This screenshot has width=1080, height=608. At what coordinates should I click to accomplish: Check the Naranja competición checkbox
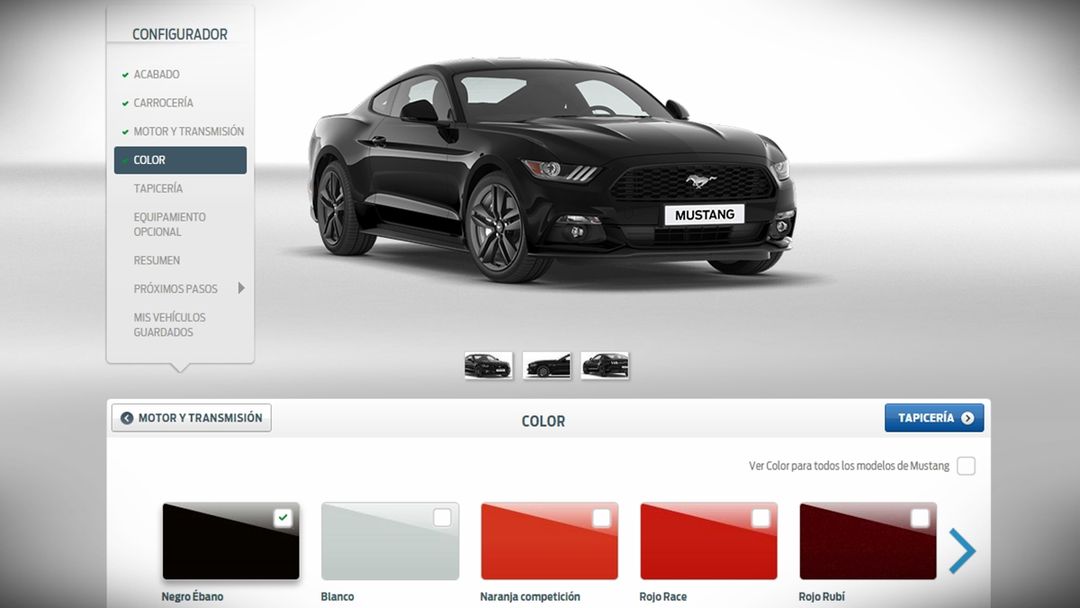(601, 518)
